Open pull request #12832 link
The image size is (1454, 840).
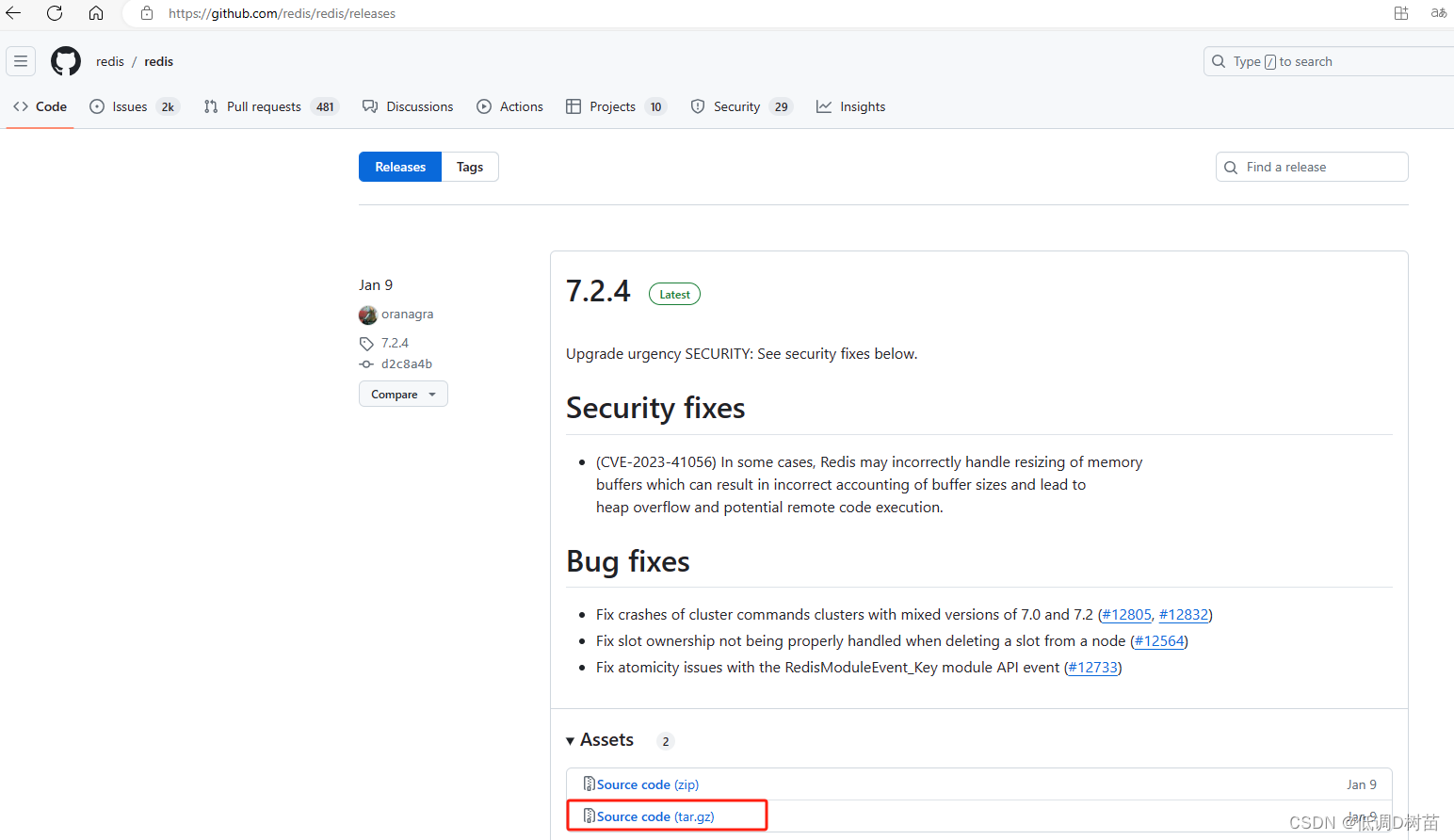[1184, 614]
